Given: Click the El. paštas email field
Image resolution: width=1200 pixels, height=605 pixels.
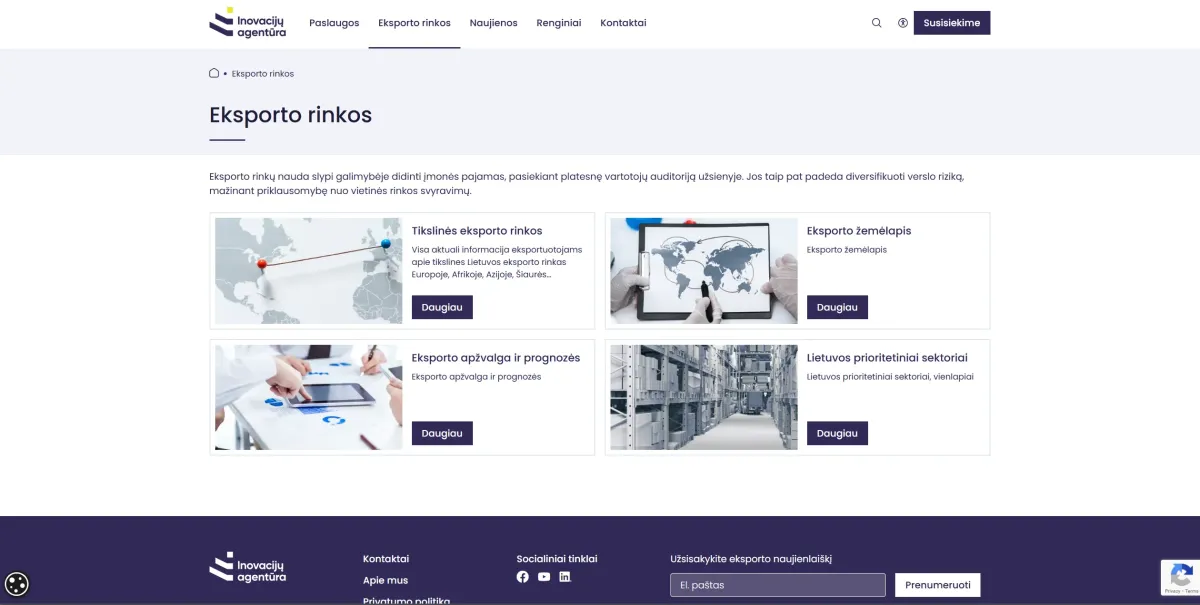Looking at the screenshot, I should click(777, 585).
